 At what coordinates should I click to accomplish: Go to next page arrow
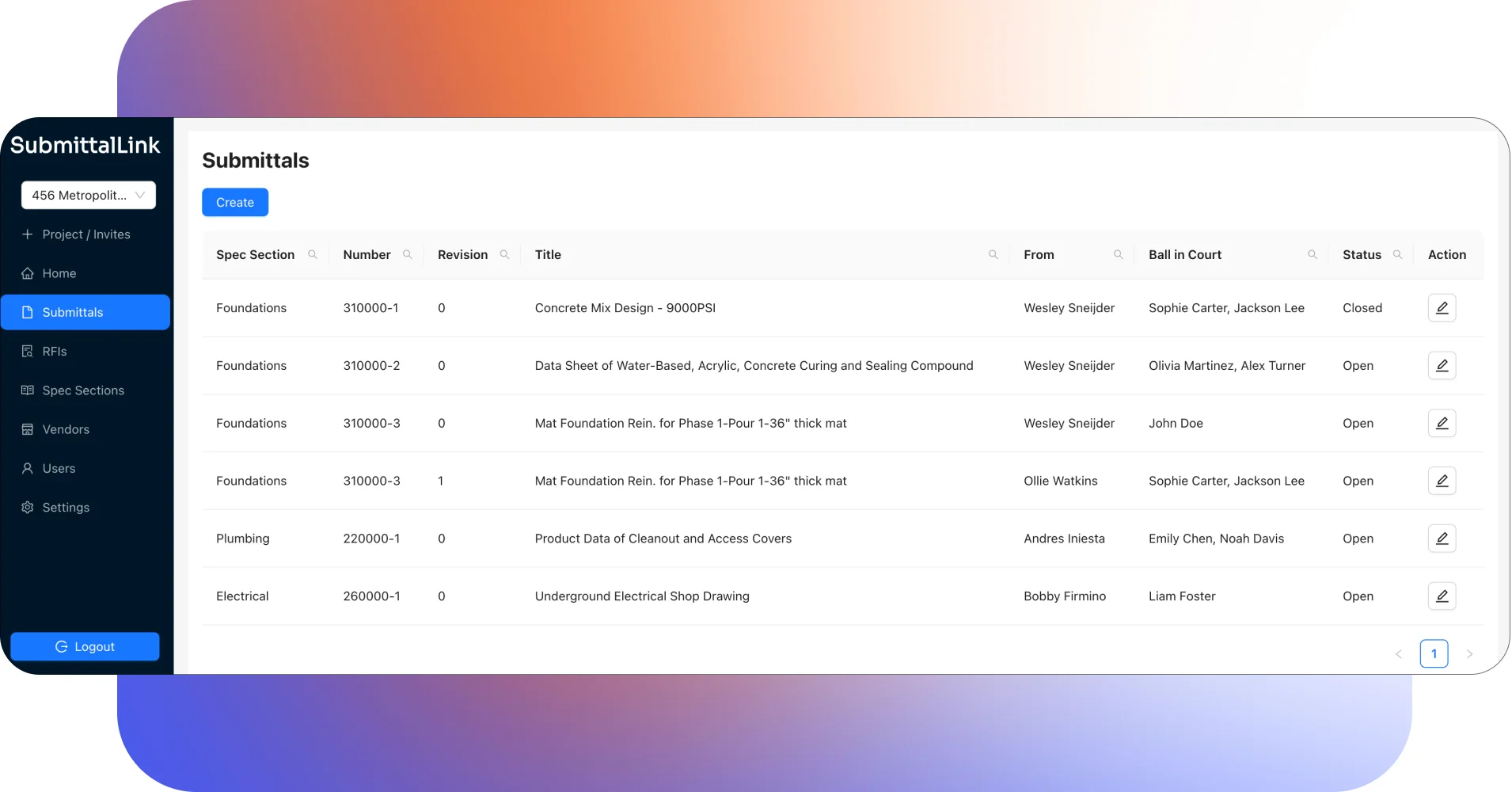(1469, 654)
